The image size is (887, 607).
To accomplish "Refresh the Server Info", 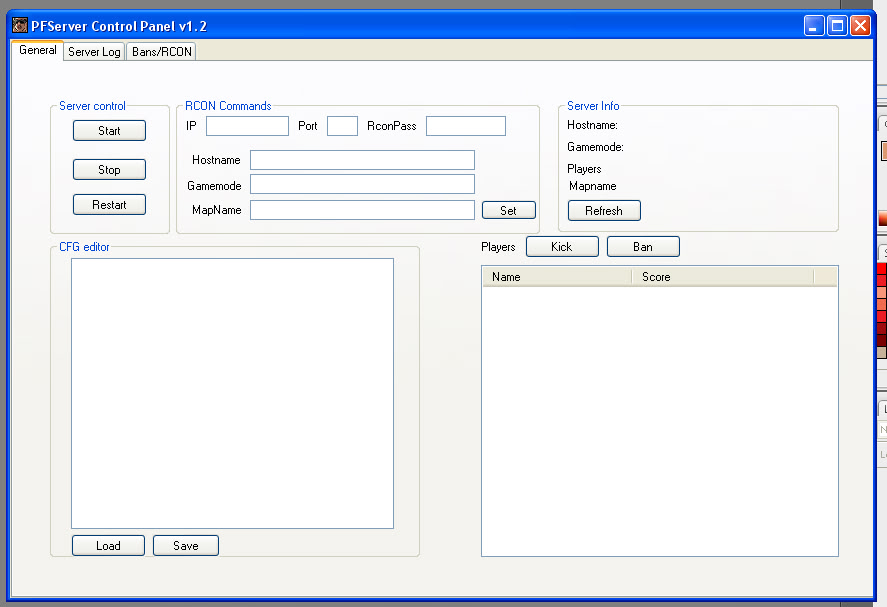I will 604,210.
